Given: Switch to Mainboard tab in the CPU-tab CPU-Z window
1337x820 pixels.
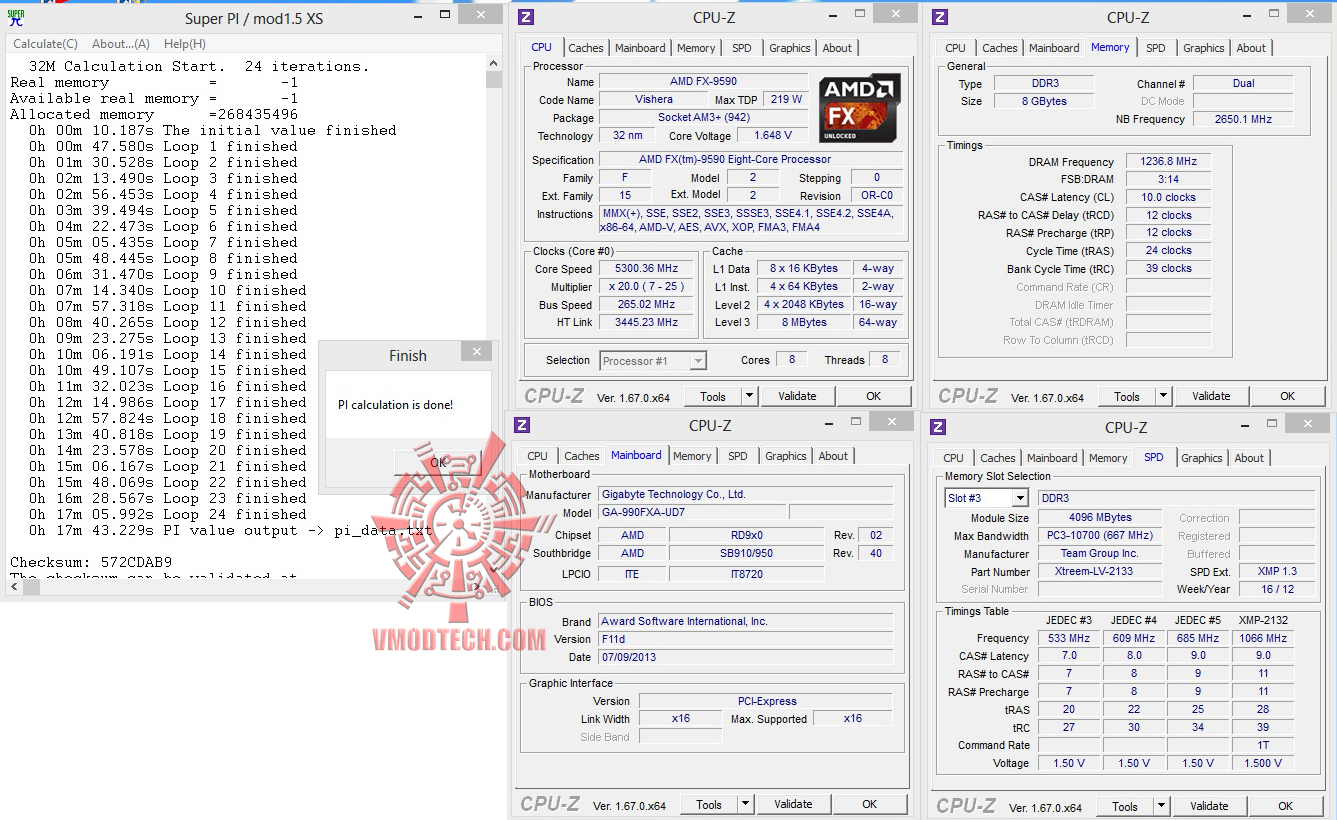Looking at the screenshot, I should 640,48.
